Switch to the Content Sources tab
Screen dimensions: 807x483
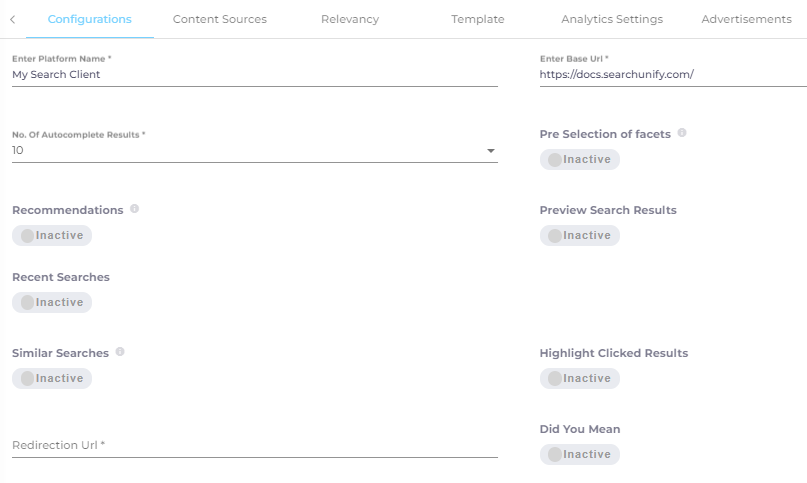click(220, 19)
